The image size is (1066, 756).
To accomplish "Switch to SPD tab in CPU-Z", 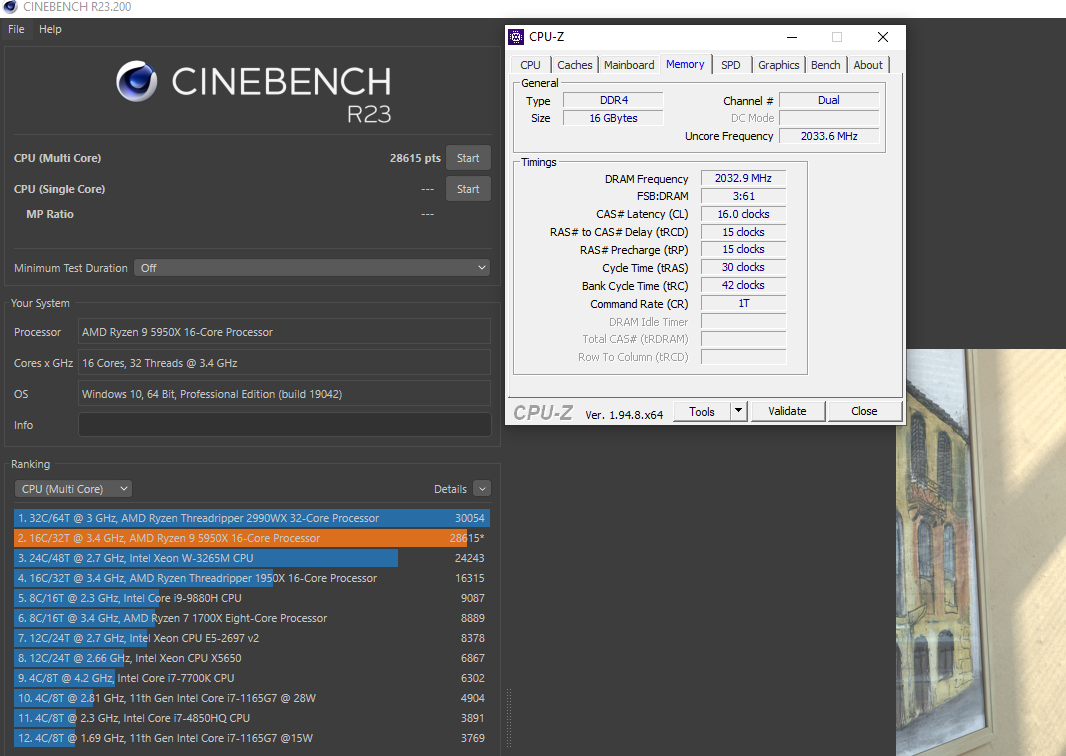I will coord(731,65).
